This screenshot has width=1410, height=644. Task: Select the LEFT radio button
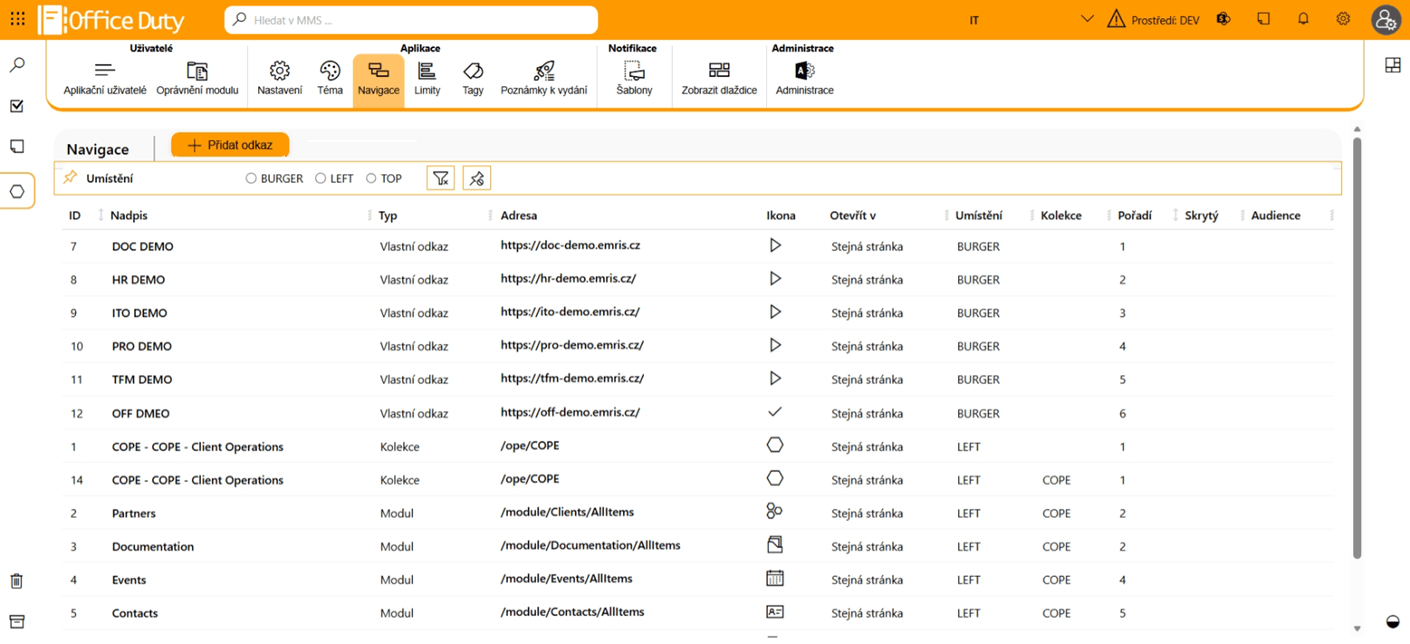pos(320,179)
